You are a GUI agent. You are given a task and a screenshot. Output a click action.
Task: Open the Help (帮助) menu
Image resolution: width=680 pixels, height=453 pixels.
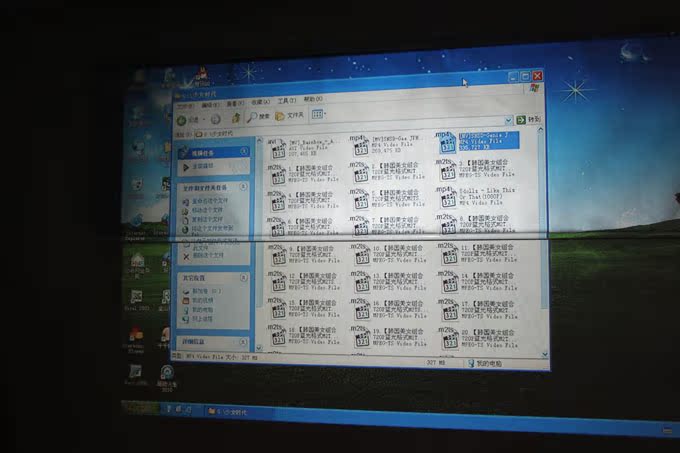point(312,100)
